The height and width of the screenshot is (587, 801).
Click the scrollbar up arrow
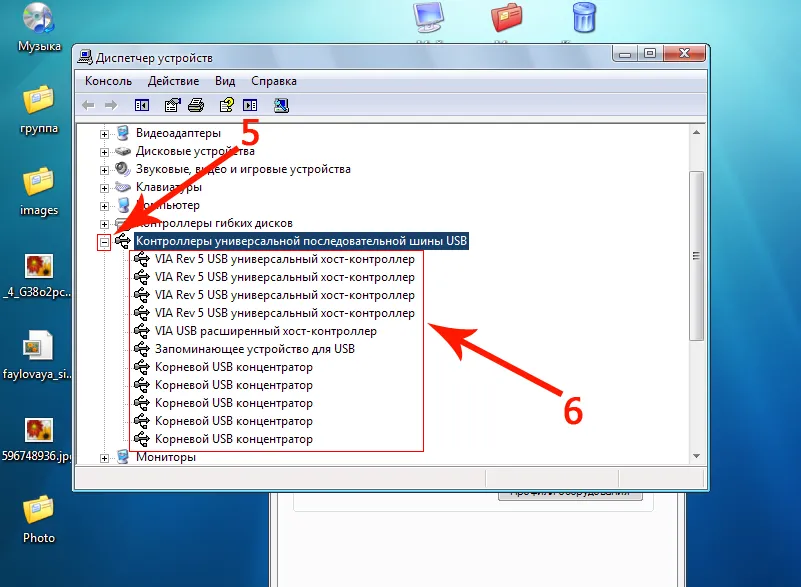[696, 133]
